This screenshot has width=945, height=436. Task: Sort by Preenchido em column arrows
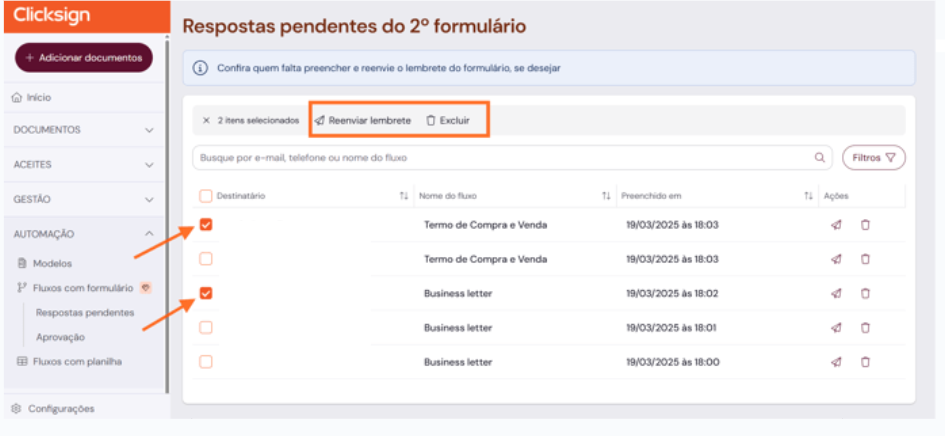[808, 196]
